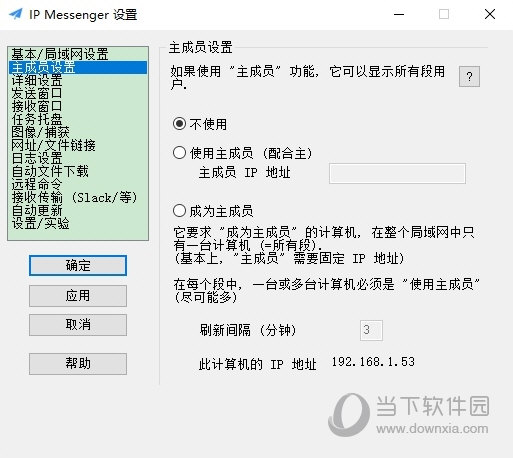Click the 应用 apply button
513x458 pixels.
(78, 296)
